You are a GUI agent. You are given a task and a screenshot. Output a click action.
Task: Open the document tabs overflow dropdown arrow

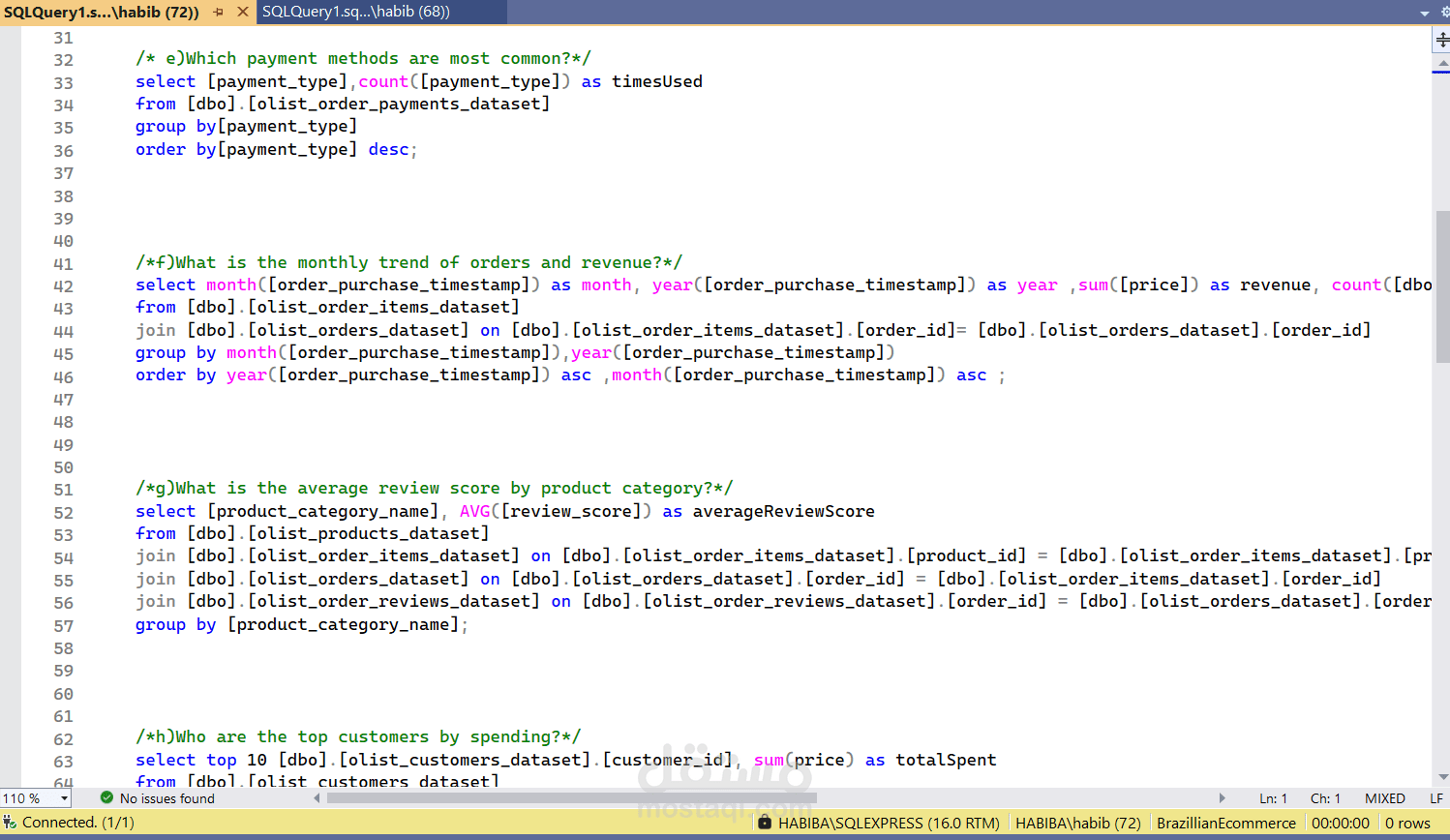[1425, 14]
